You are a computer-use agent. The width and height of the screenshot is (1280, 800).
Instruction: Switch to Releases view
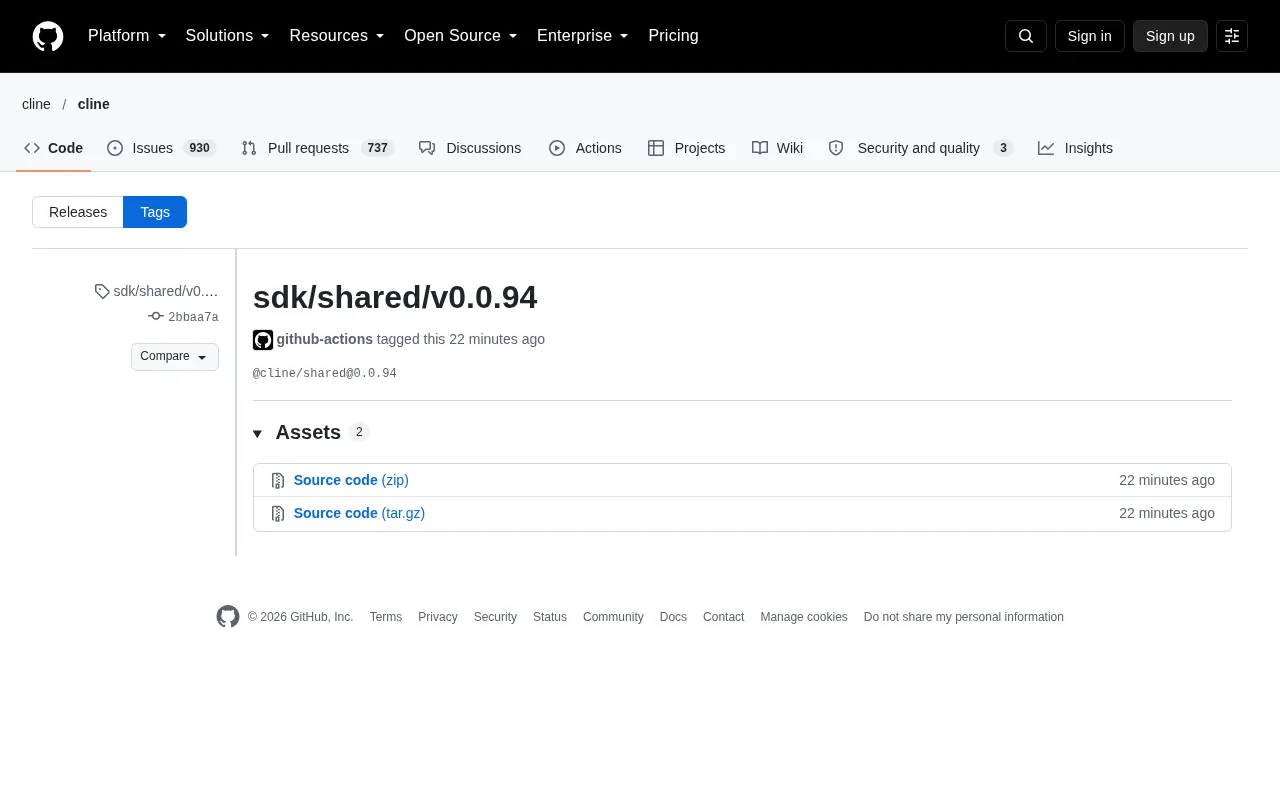pyautogui.click(x=78, y=212)
